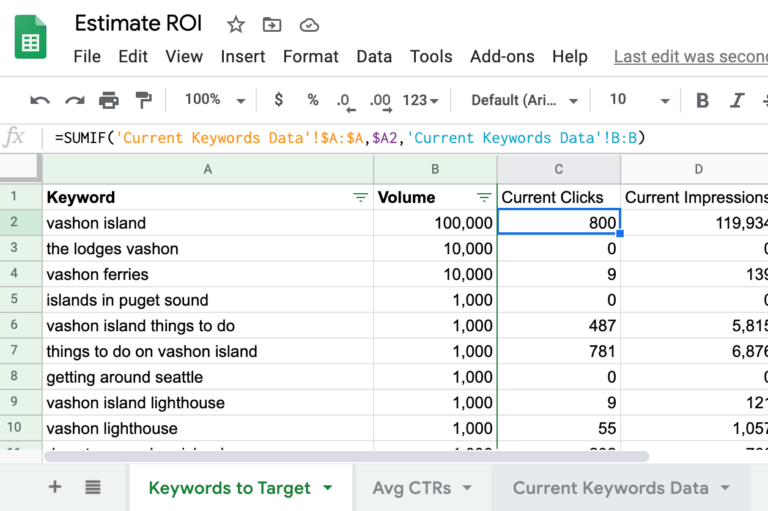The width and height of the screenshot is (768, 511).
Task: Open the font size 10 dropdown
Action: [639, 100]
